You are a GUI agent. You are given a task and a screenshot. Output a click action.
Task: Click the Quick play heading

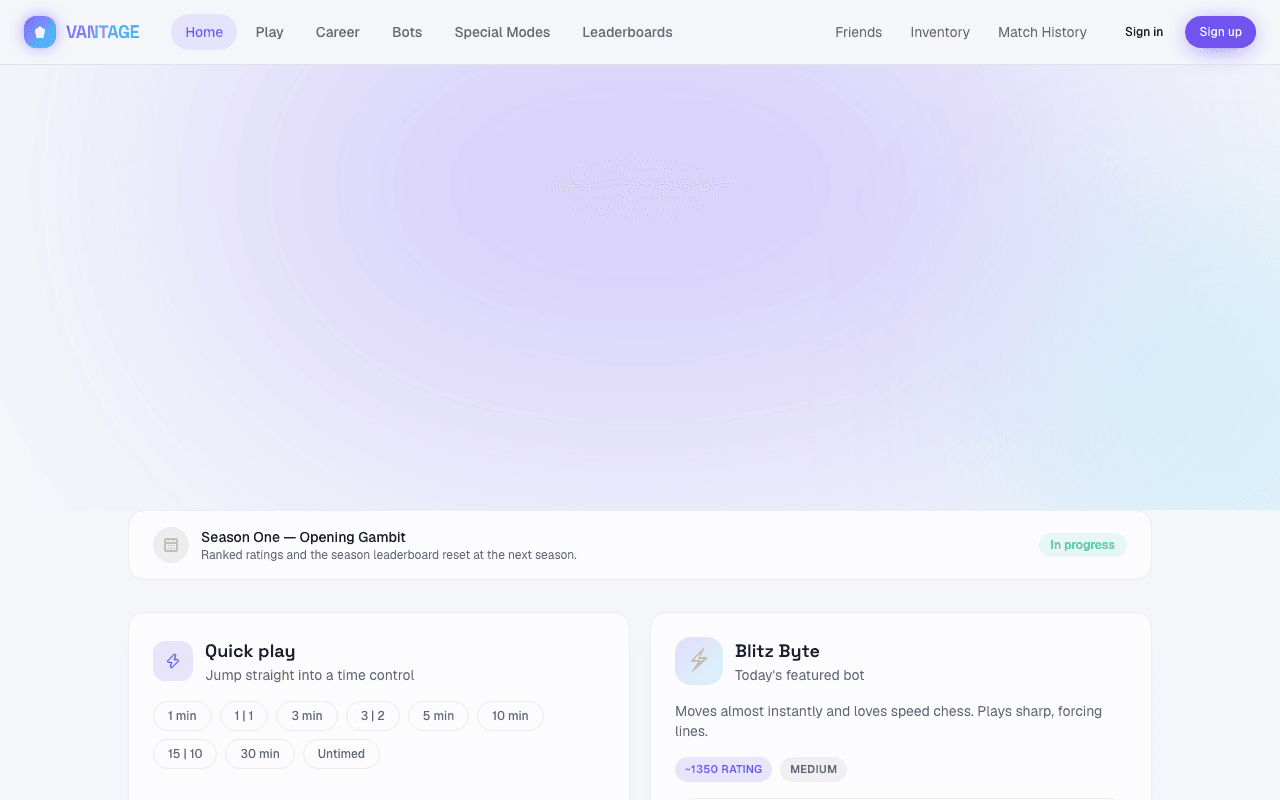click(x=250, y=651)
